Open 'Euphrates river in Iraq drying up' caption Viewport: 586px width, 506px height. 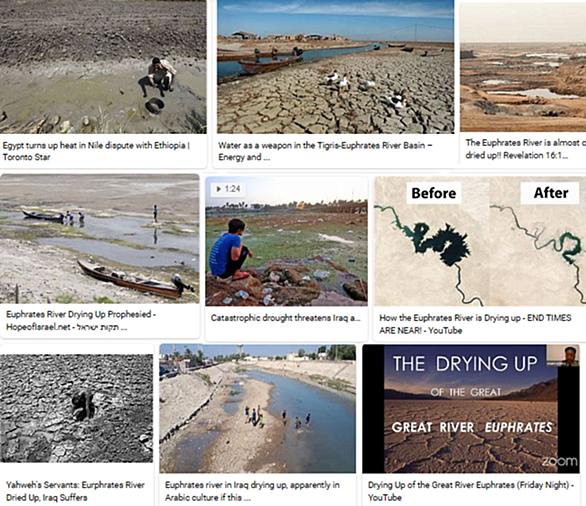point(252,491)
